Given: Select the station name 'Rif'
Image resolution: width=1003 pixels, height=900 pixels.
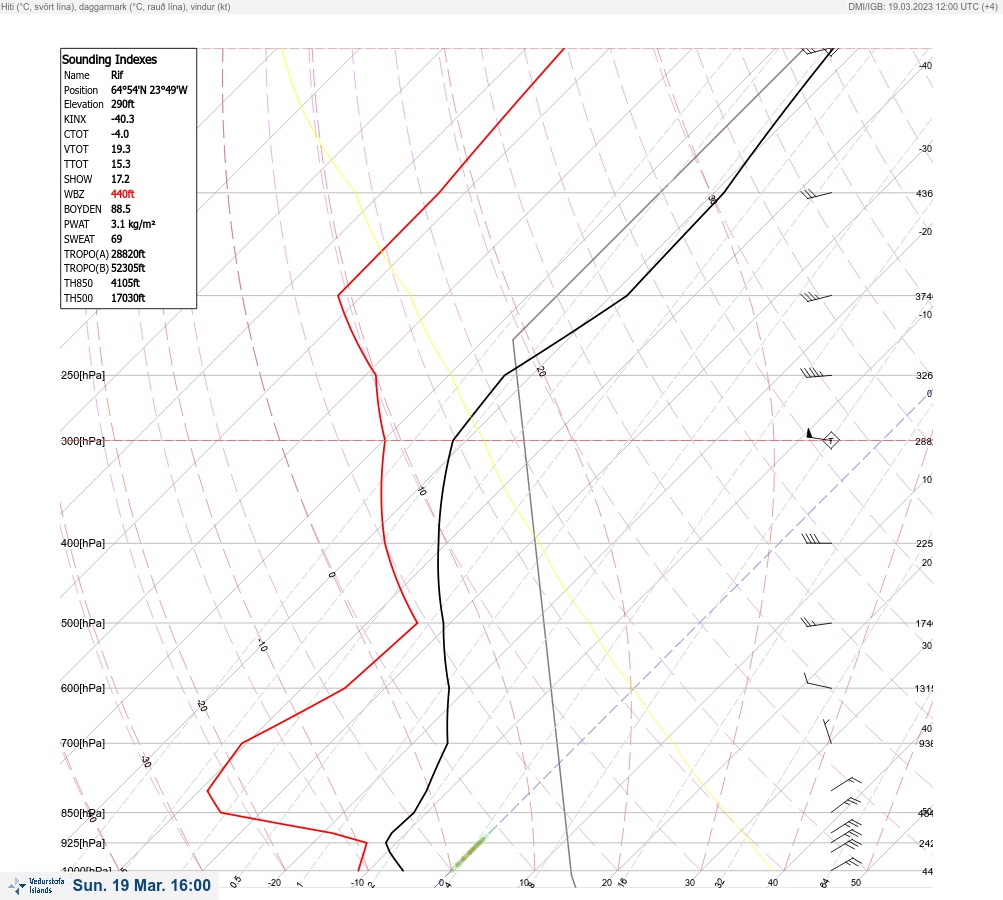Looking at the screenshot, I should pyautogui.click(x=117, y=75).
